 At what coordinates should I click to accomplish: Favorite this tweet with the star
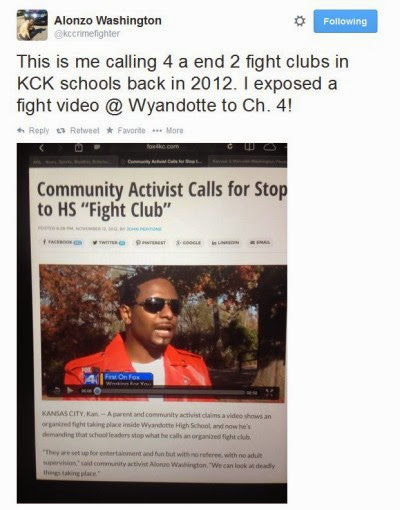(x=126, y=130)
